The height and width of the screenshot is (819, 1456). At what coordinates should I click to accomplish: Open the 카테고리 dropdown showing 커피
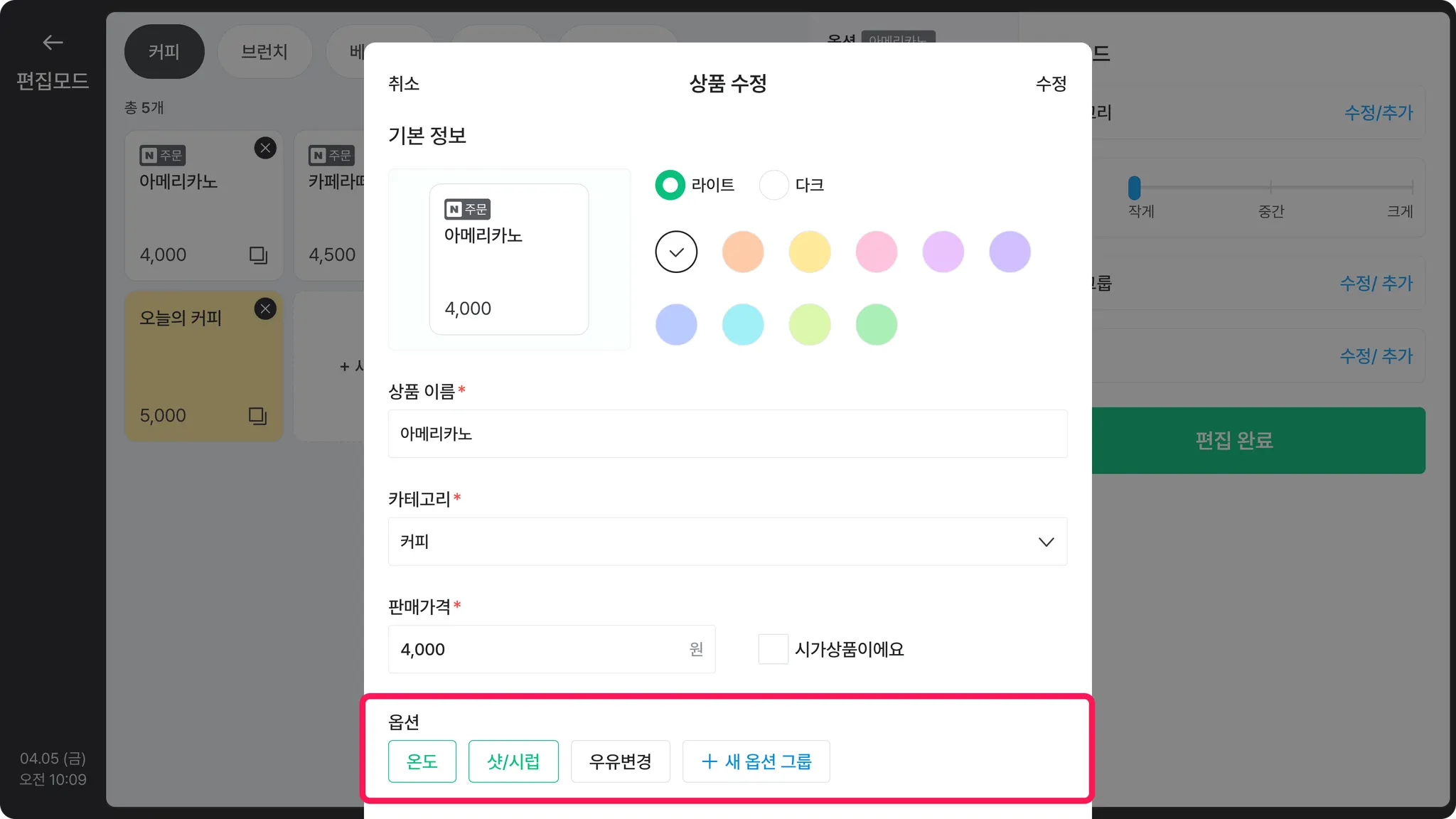[x=727, y=542]
